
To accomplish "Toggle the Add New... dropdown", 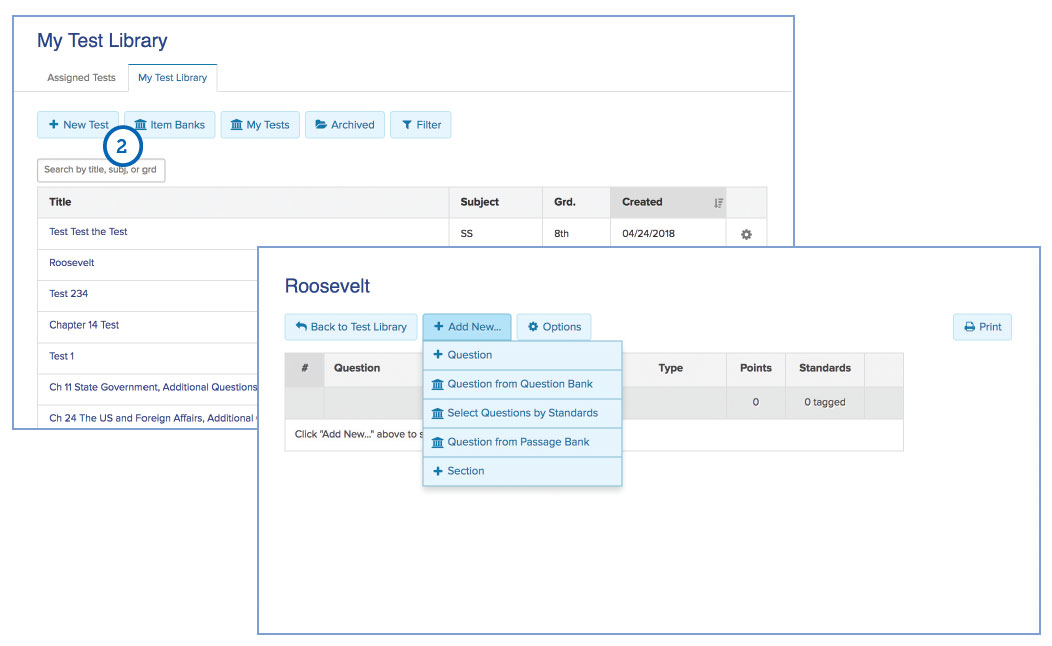I will click(x=467, y=327).
